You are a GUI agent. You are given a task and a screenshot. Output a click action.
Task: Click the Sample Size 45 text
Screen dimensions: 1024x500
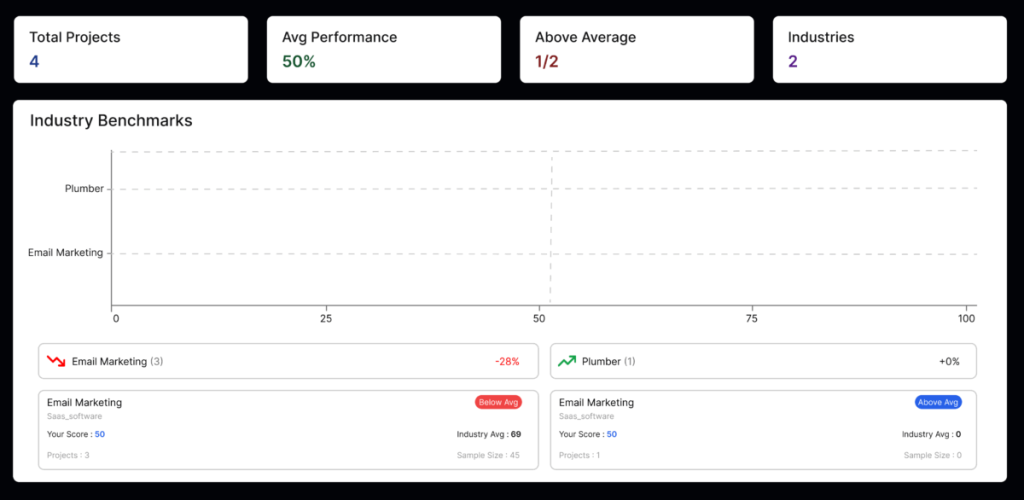pos(488,455)
